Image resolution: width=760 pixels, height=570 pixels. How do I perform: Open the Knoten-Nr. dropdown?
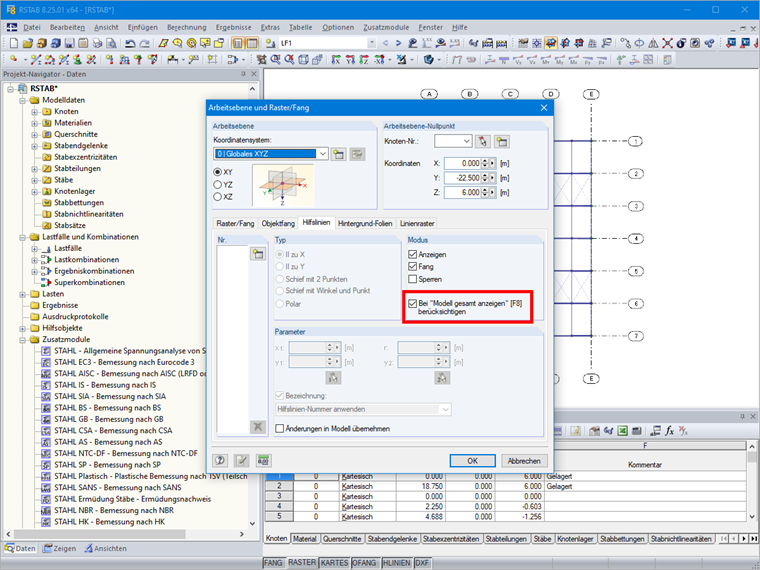[467, 141]
